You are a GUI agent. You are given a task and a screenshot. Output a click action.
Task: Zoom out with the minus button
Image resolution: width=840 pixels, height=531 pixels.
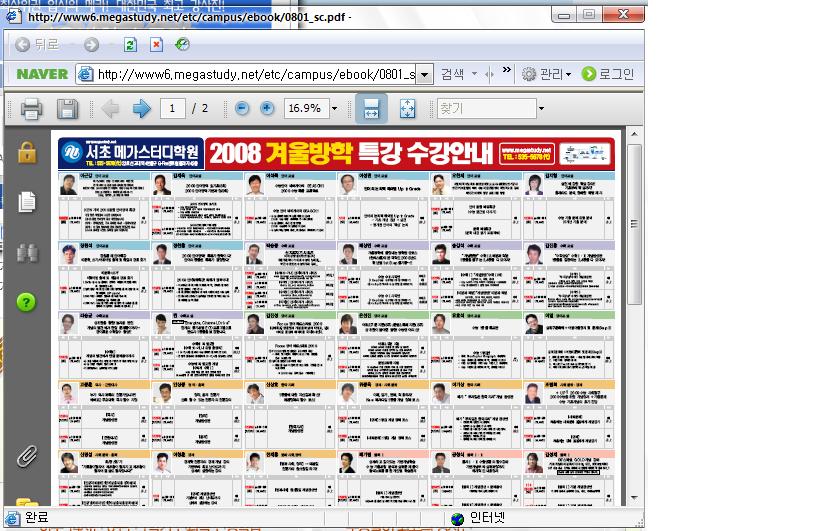coord(242,109)
